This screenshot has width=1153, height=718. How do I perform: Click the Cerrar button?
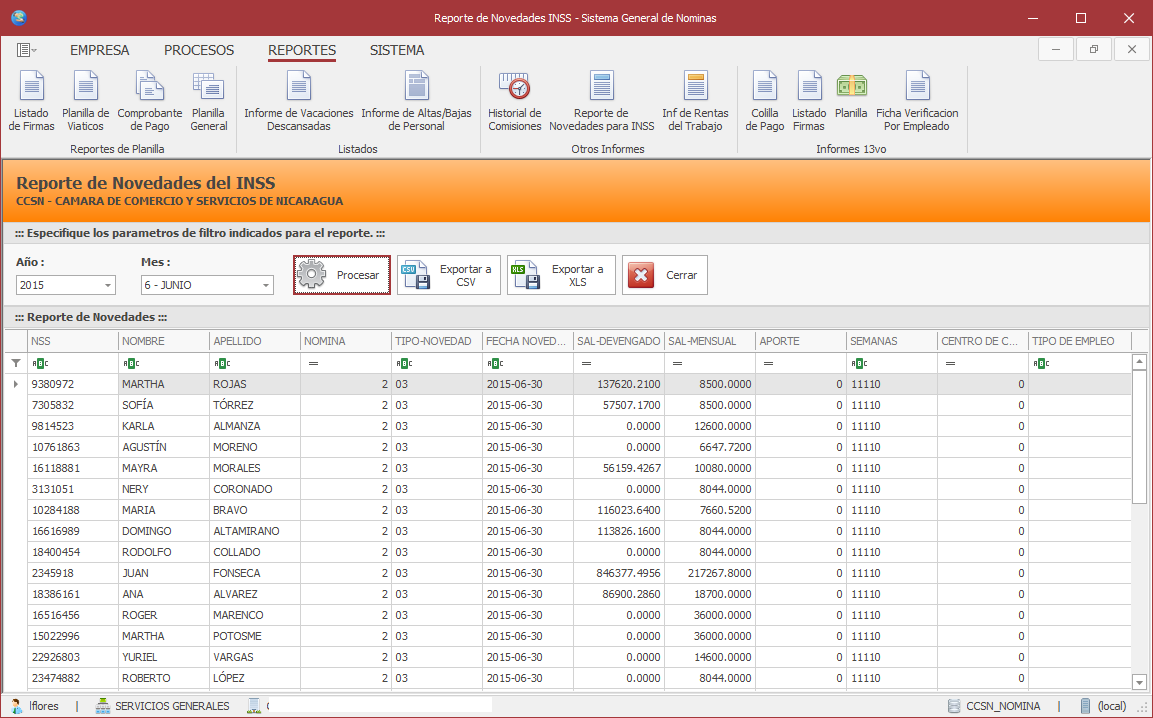pos(665,275)
